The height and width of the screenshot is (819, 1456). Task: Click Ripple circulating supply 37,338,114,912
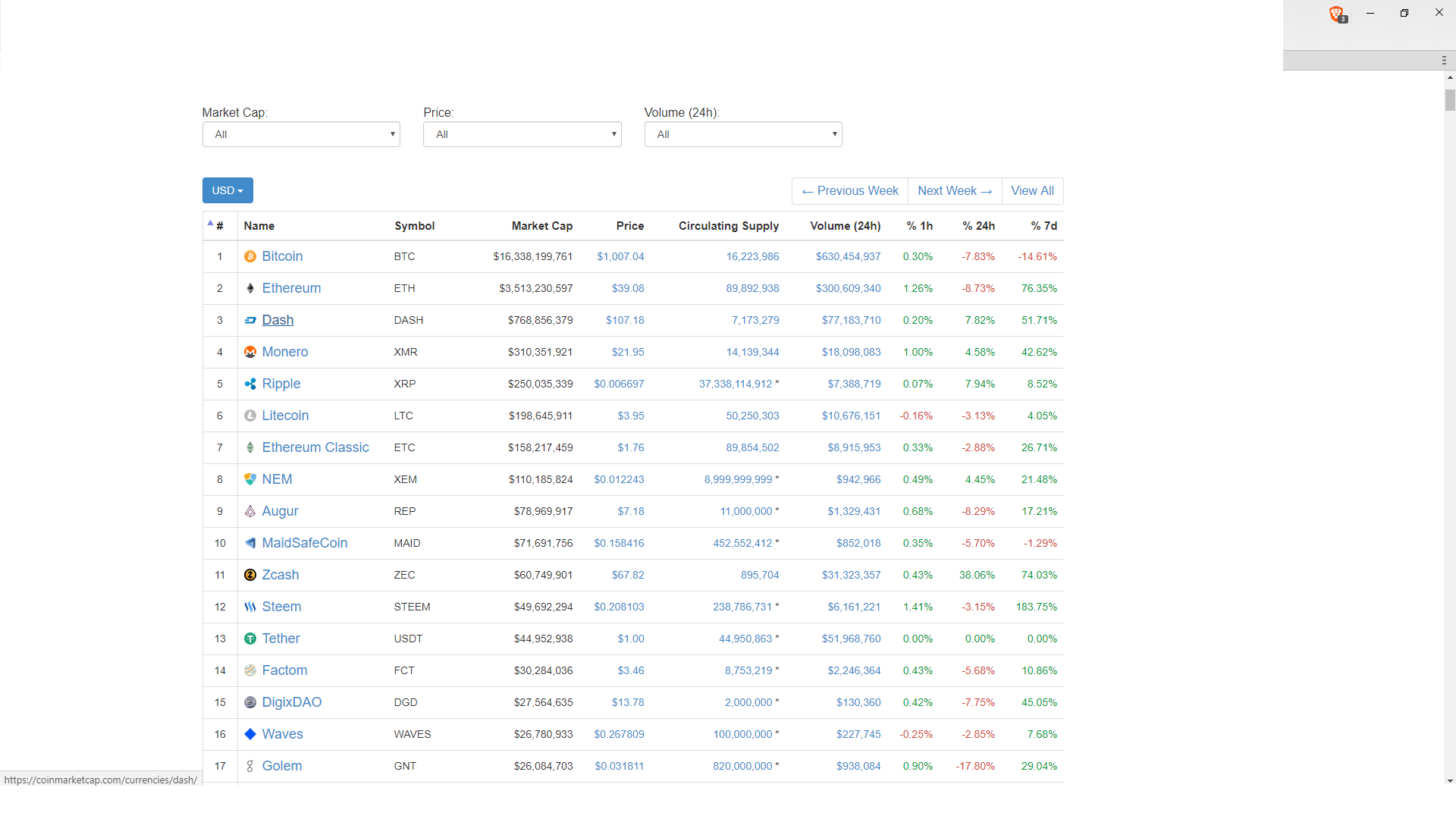(736, 384)
